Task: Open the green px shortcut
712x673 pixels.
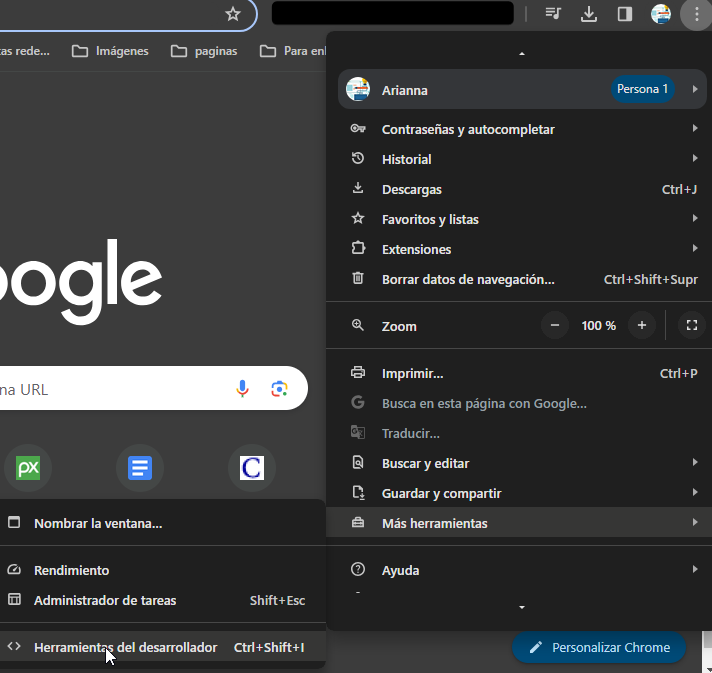Action: point(28,468)
